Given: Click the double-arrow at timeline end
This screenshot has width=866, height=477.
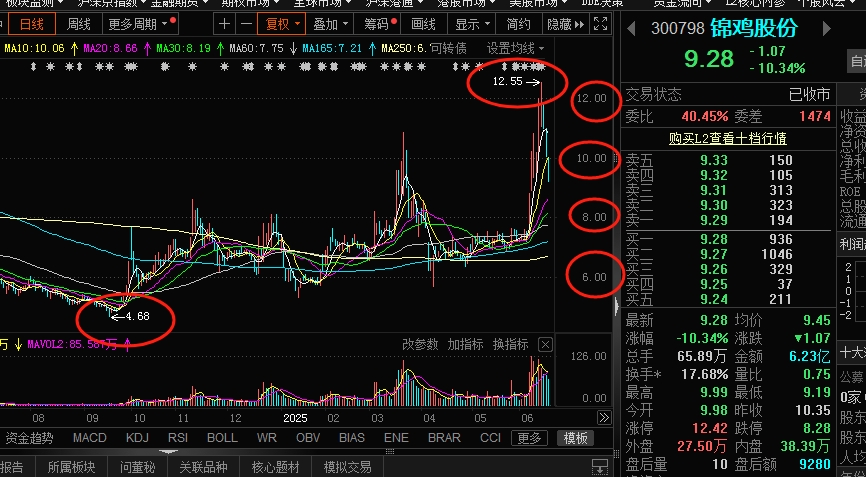Looking at the screenshot, I should 604,418.
